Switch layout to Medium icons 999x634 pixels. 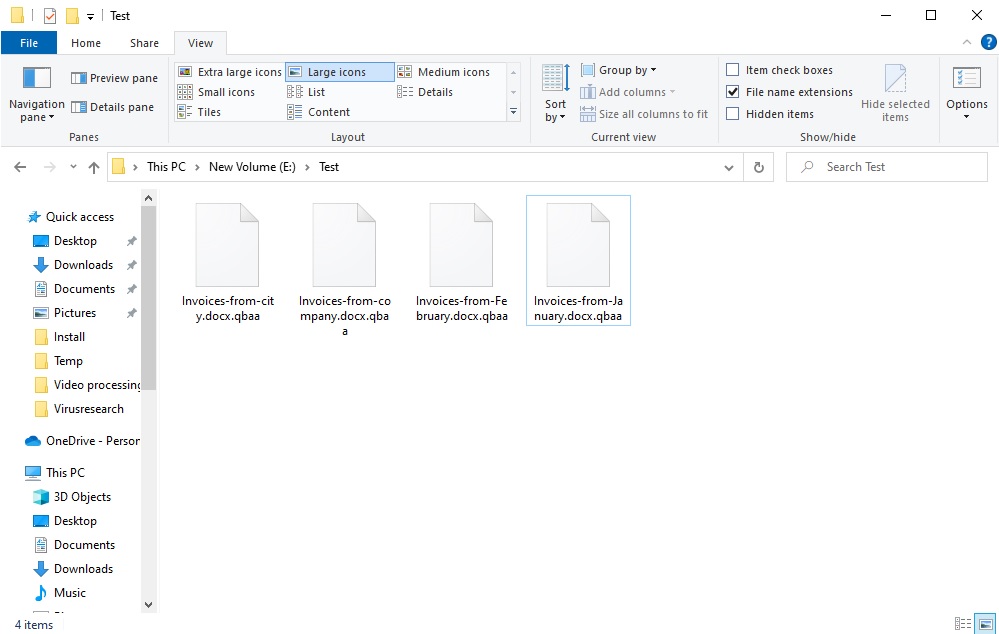tap(444, 72)
